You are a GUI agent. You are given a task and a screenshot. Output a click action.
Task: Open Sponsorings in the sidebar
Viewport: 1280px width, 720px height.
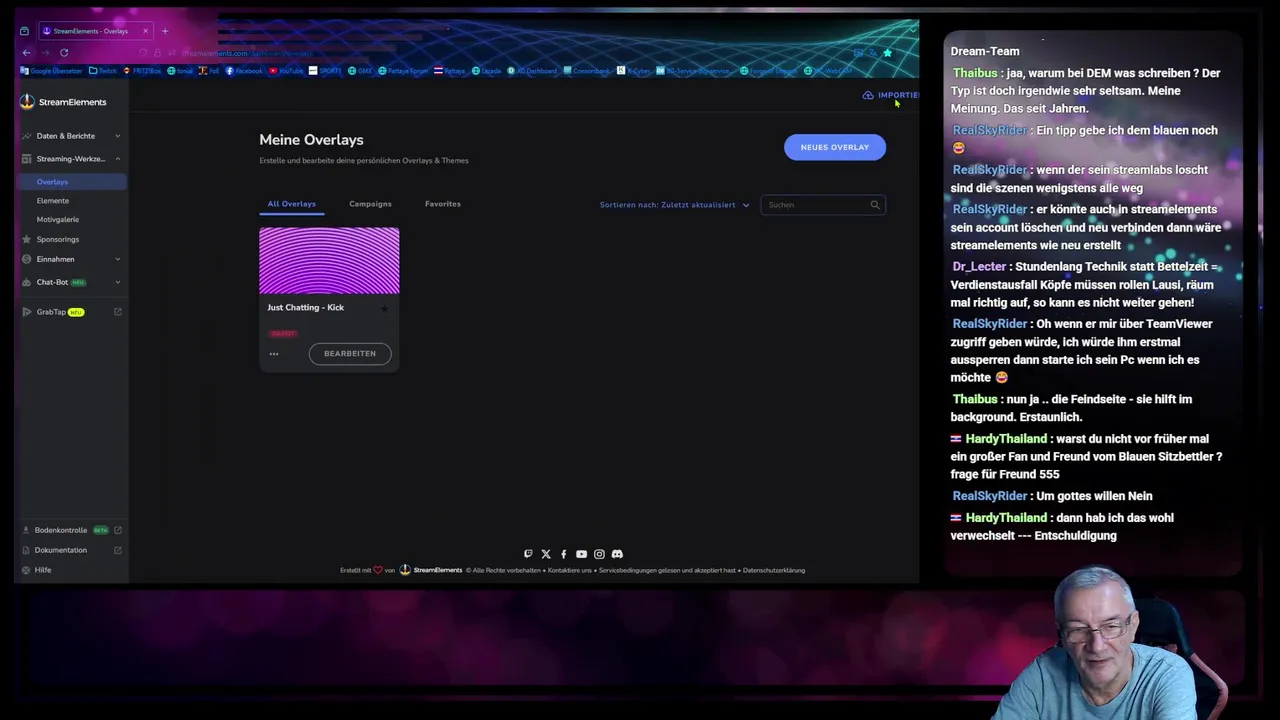[x=58, y=239]
